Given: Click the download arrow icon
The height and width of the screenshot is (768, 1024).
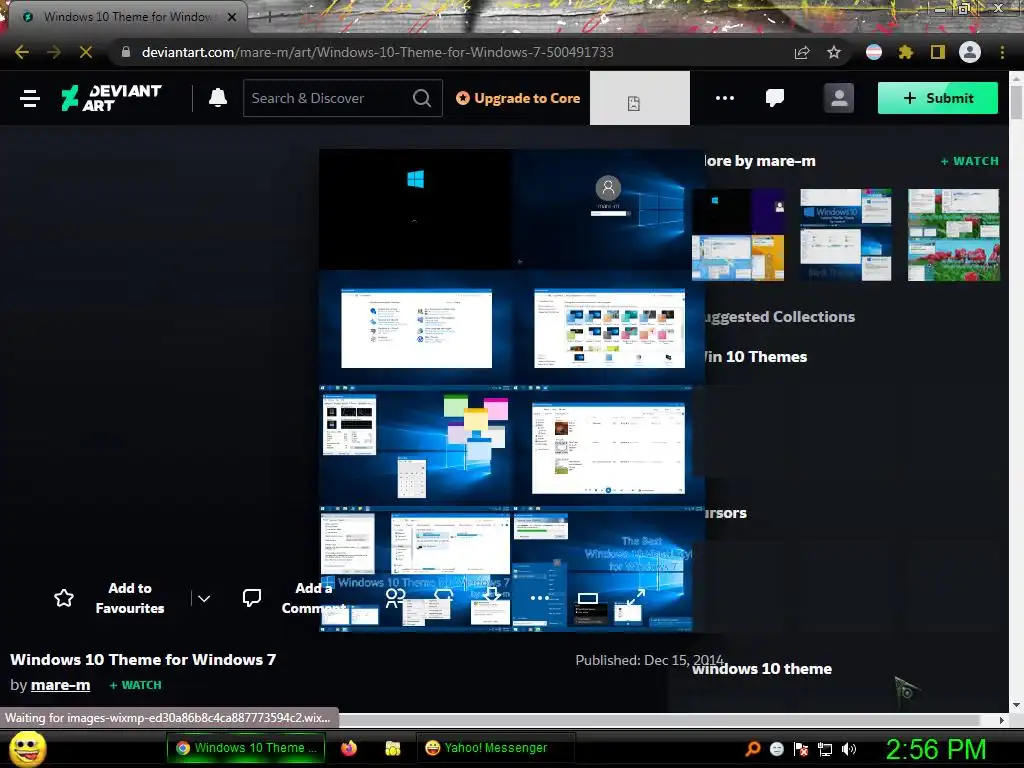Looking at the screenshot, I should (492, 596).
